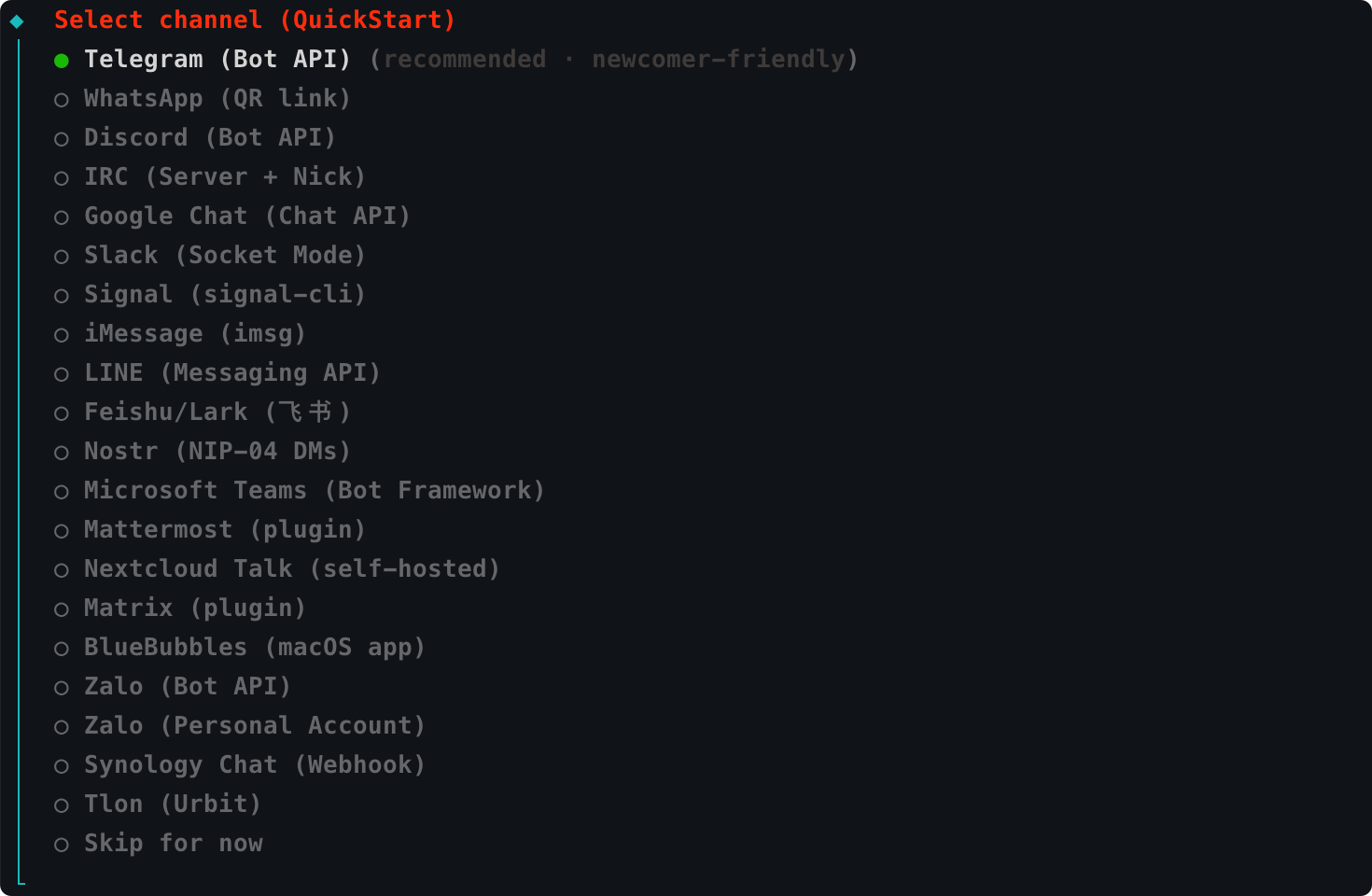Pick Synology Chat (Webhook) radio button
Image resolution: width=1372 pixels, height=896 pixels.
62,766
